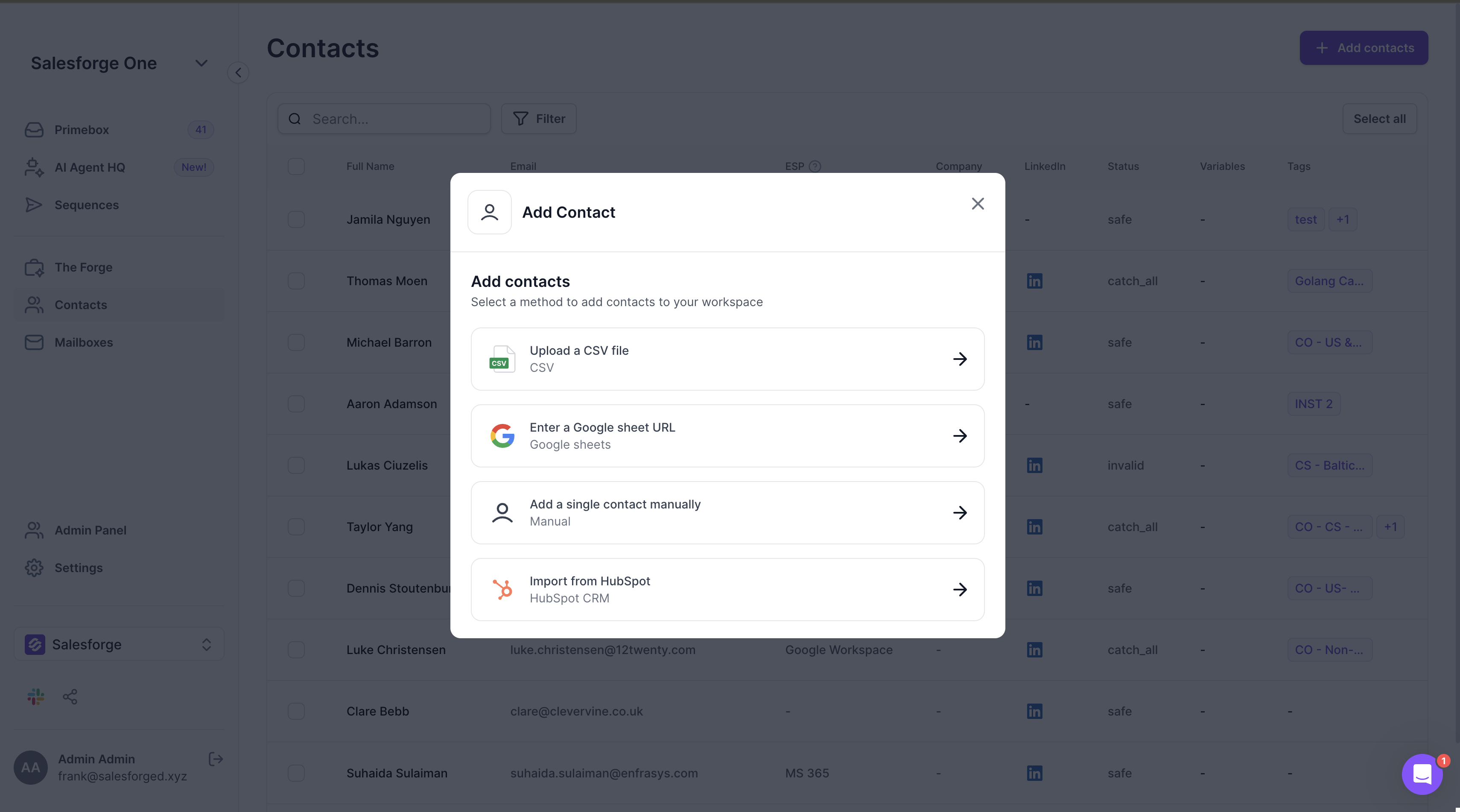Select Enter a Google sheet URL option

click(x=727, y=436)
